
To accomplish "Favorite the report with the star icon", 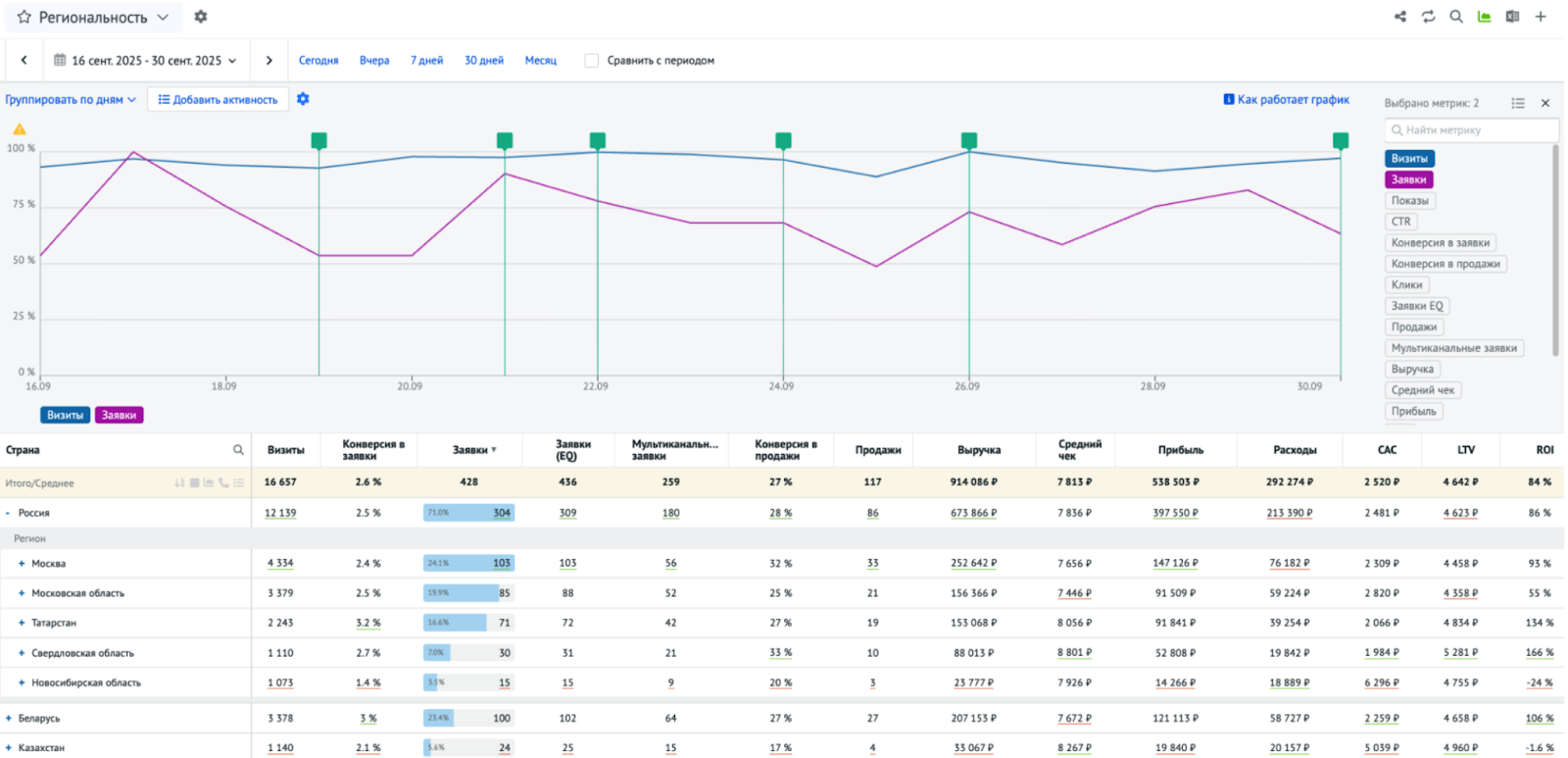I will point(24,18).
